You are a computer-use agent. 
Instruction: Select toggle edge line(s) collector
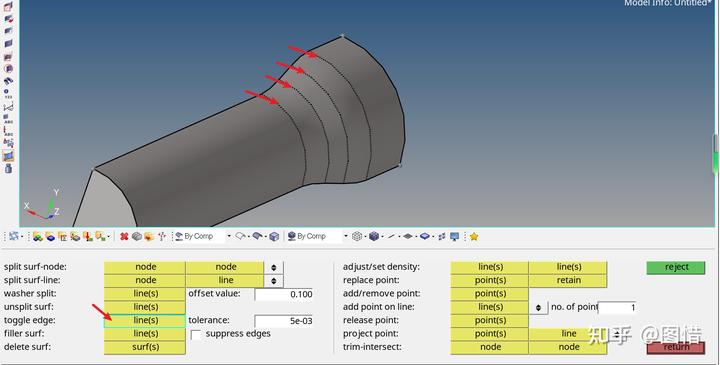145,320
